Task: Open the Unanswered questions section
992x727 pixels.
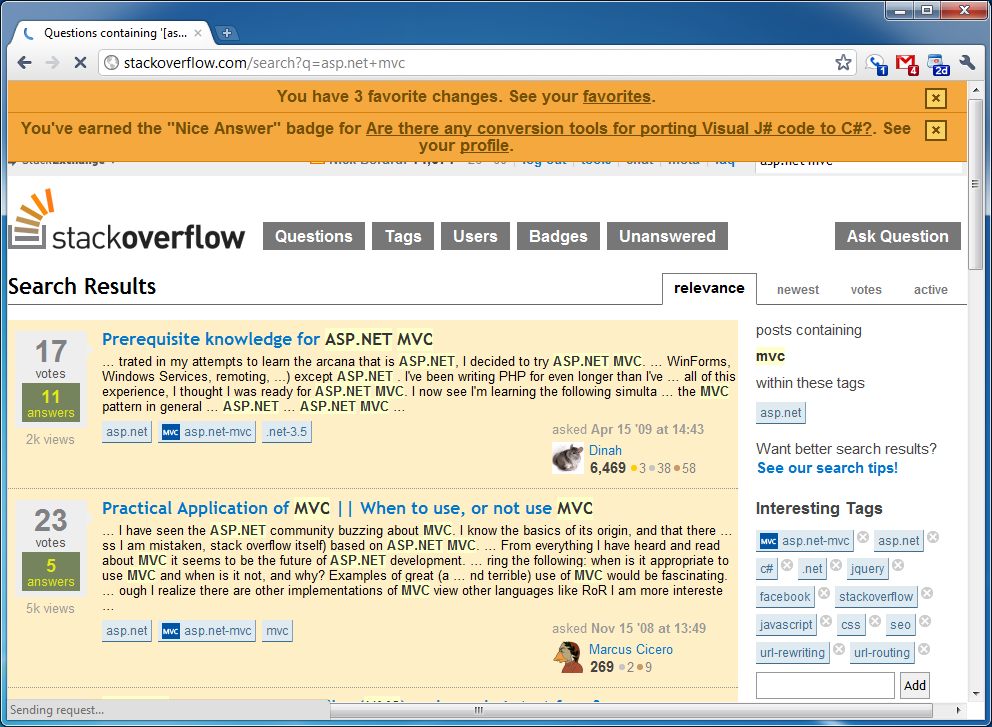Action: pyautogui.click(x=667, y=236)
